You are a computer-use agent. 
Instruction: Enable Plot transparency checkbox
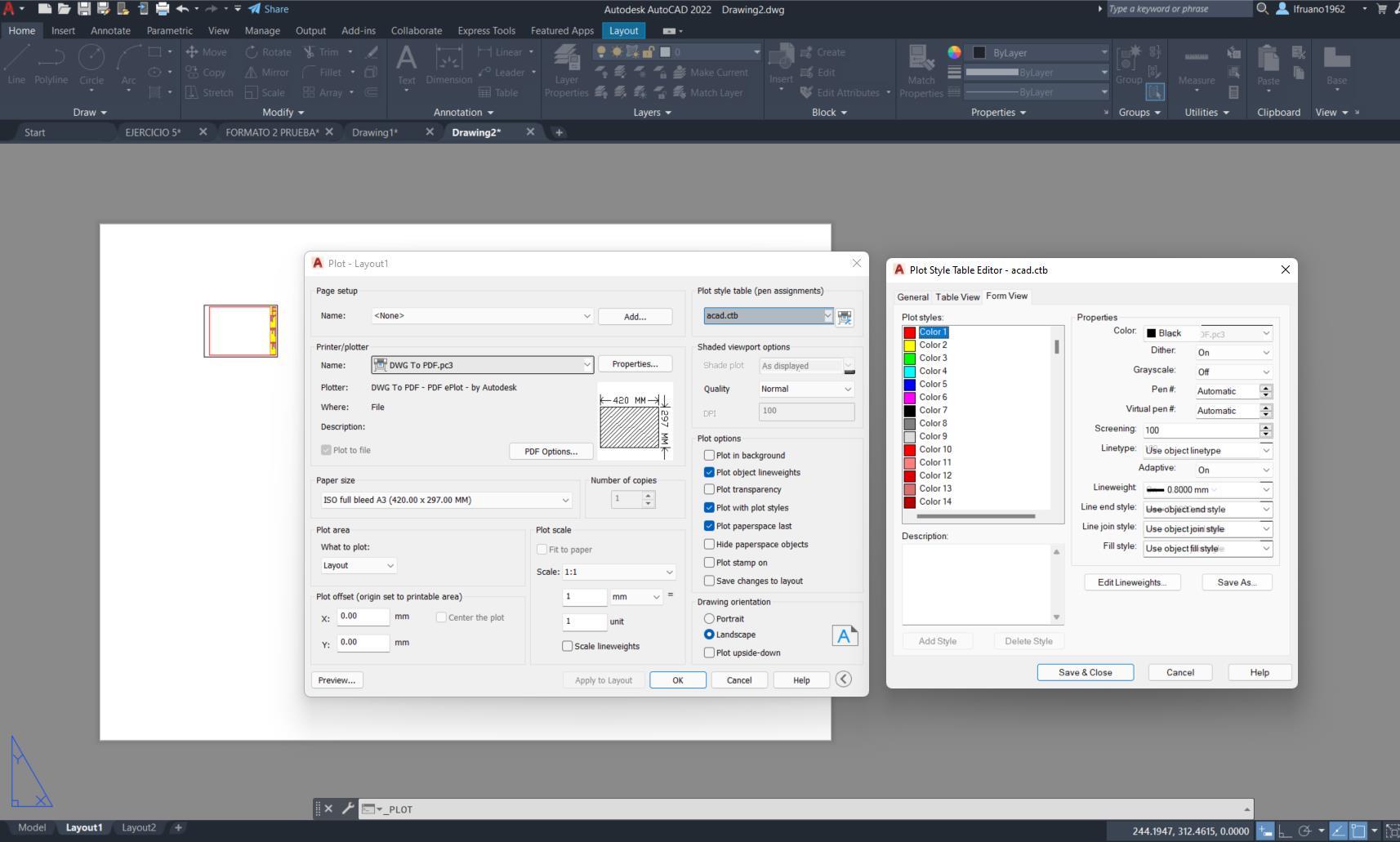pyautogui.click(x=709, y=490)
